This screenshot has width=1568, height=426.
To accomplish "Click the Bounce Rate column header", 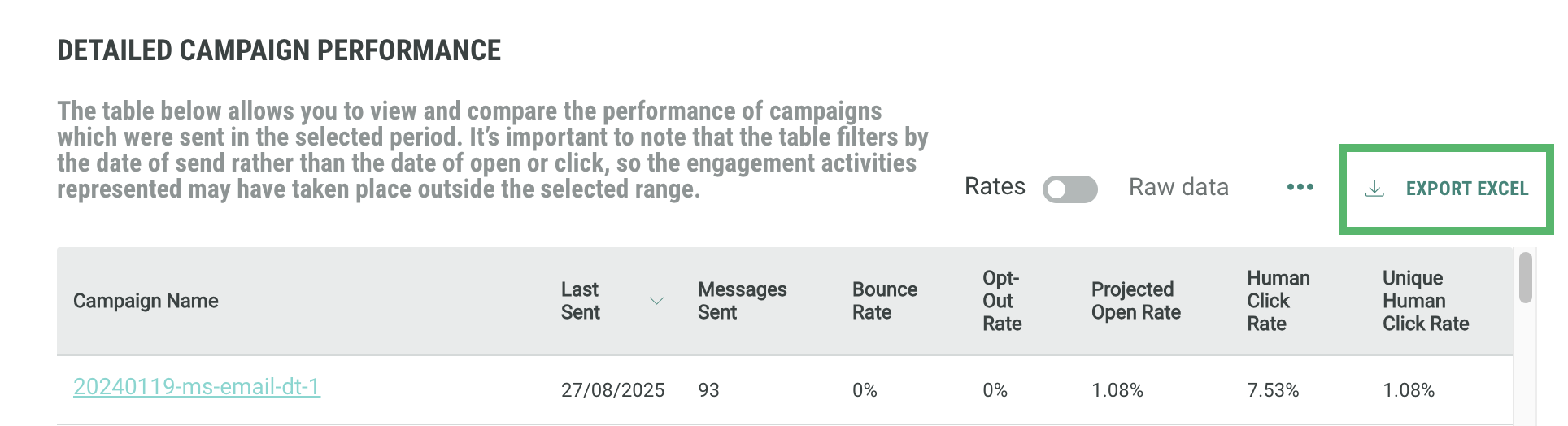I will pyautogui.click(x=884, y=301).
